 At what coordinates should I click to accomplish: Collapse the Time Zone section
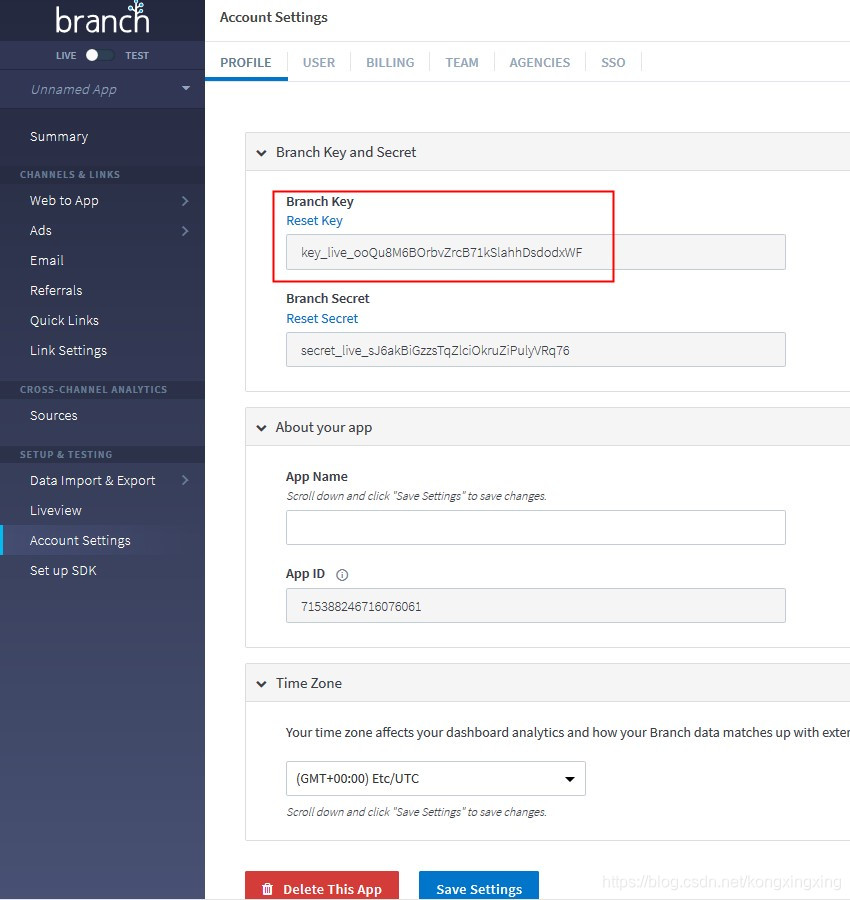261,684
